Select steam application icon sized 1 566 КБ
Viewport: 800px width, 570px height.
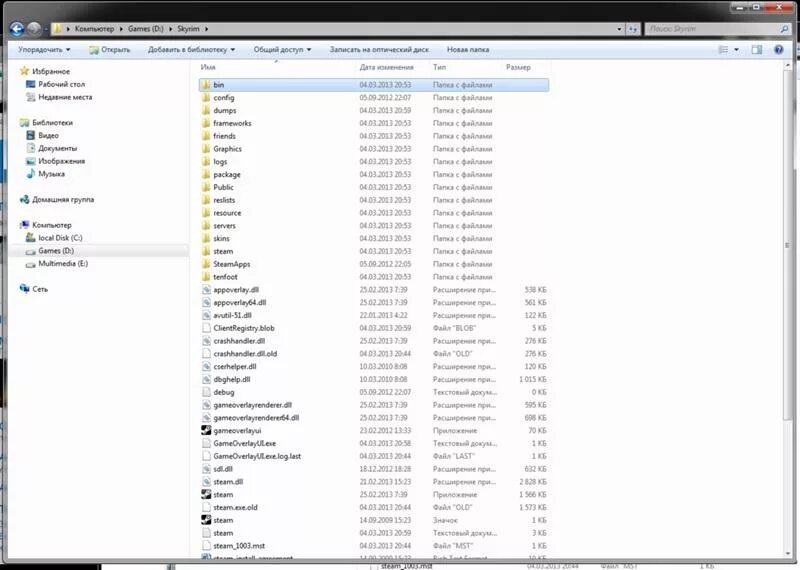point(206,494)
